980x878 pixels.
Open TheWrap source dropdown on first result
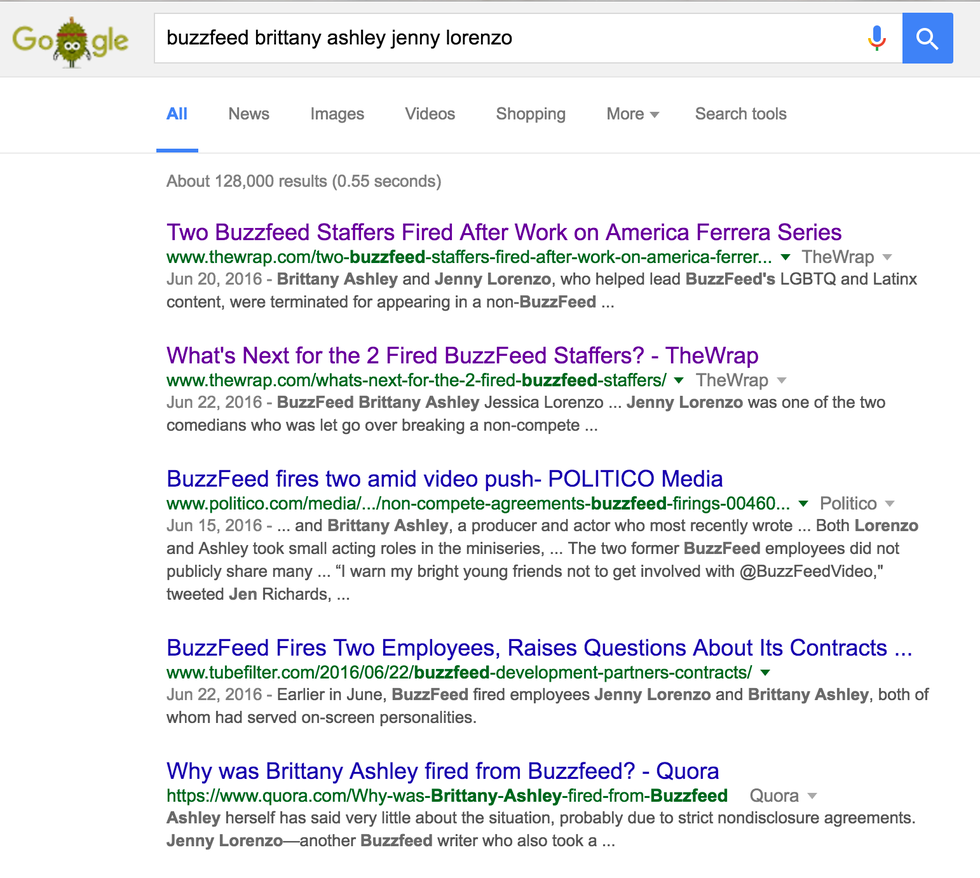click(x=888, y=258)
